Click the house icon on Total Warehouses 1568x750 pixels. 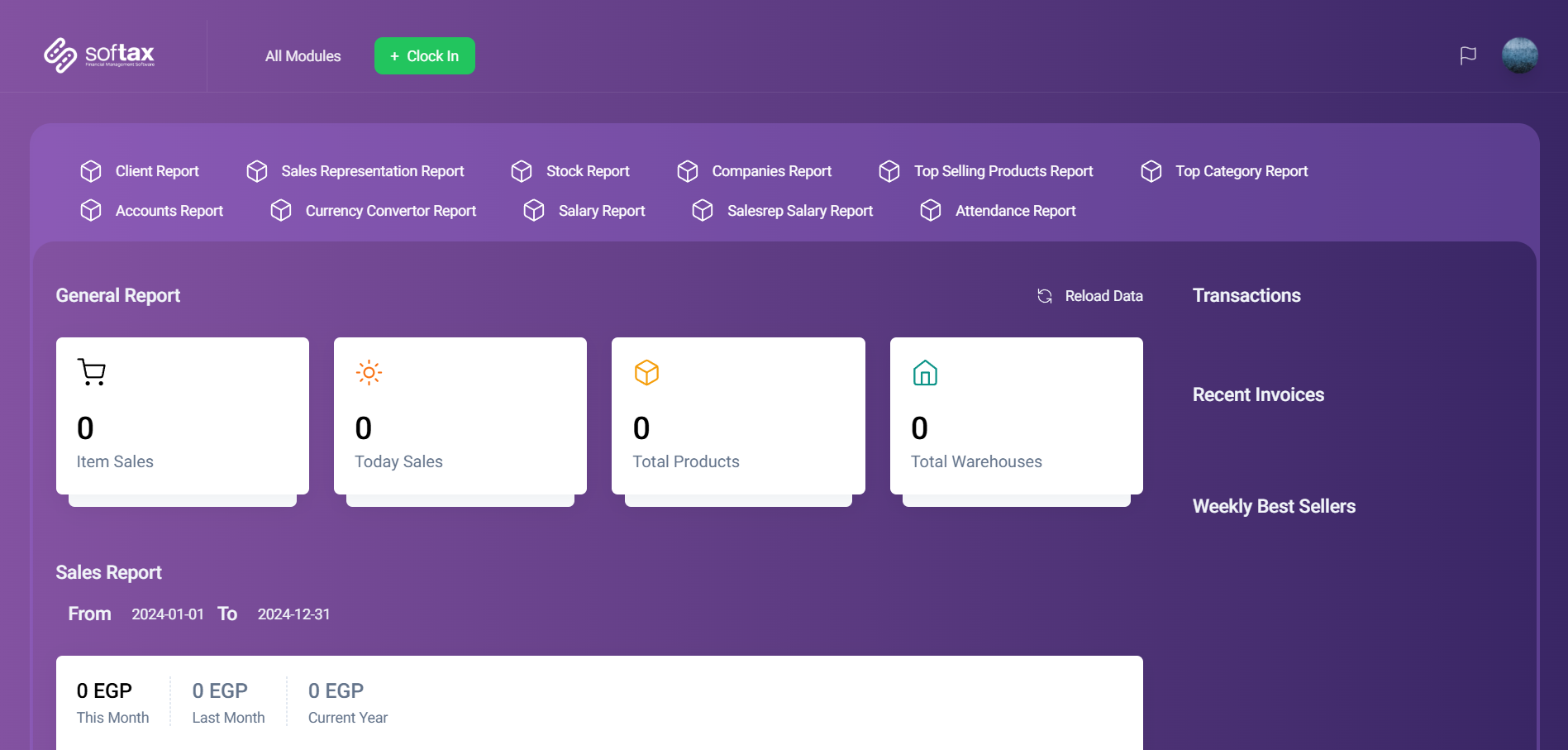click(925, 373)
